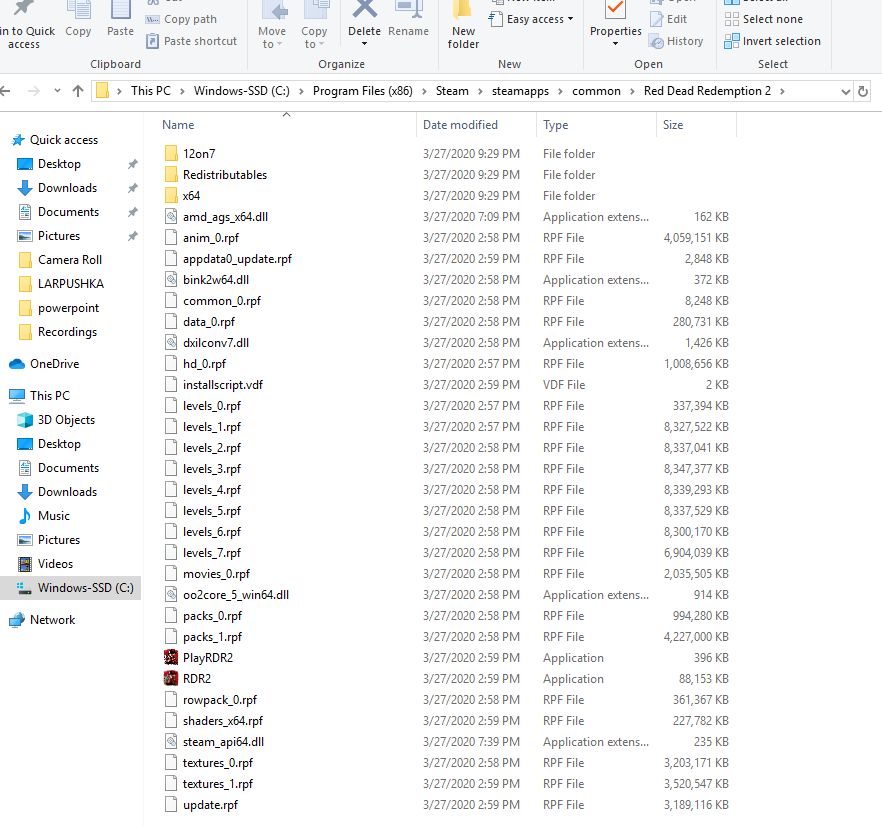Image resolution: width=882 pixels, height=826 pixels.
Task: Click History in the ribbon
Action: coord(676,41)
